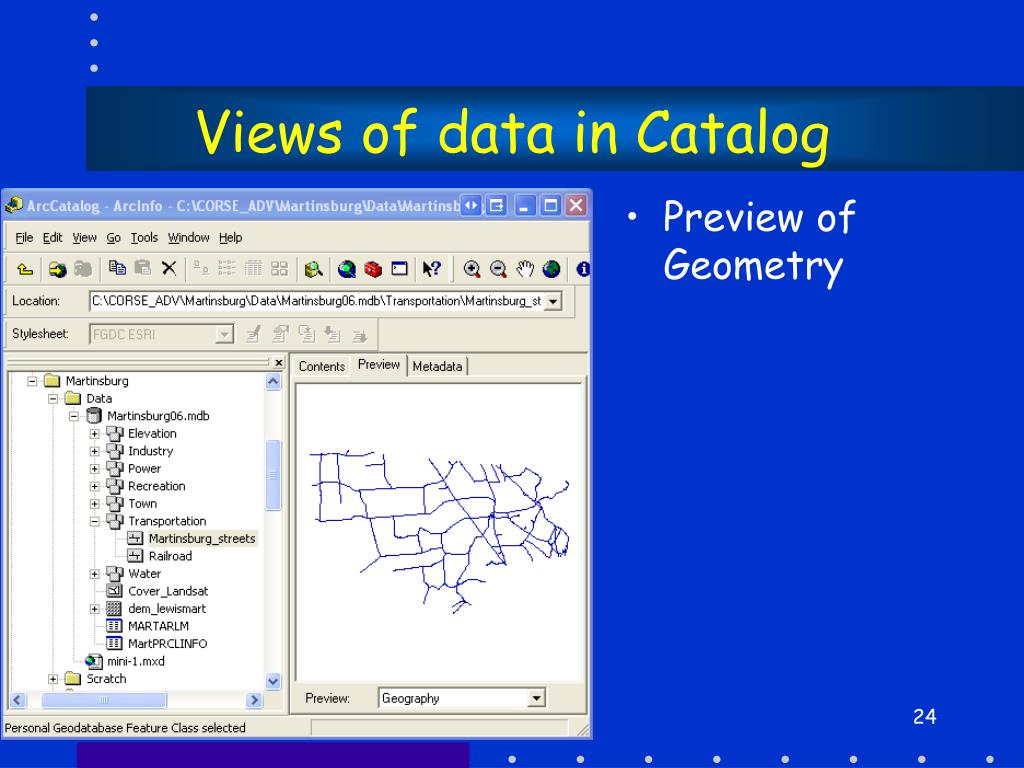This screenshot has width=1024, height=768.
Task: Click catalog tree scroll down arrow
Action: (273, 680)
